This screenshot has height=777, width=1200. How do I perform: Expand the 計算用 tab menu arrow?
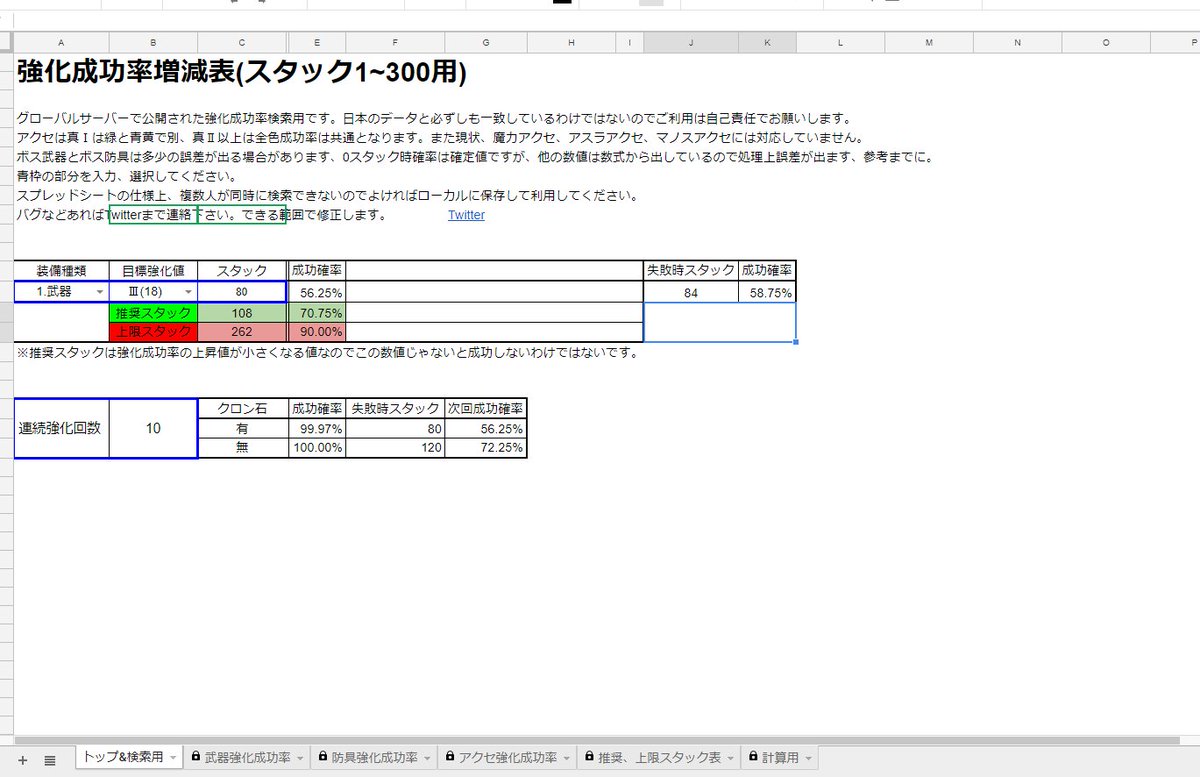coord(808,759)
